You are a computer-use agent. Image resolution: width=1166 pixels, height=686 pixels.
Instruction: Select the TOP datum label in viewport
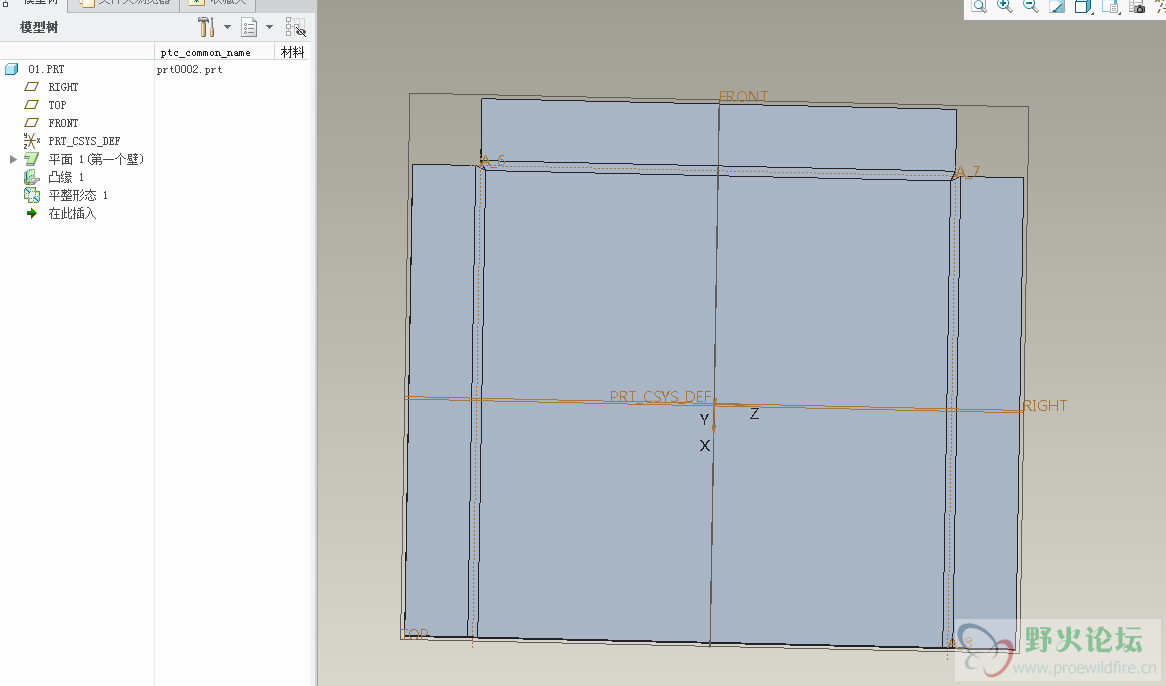tap(415, 634)
